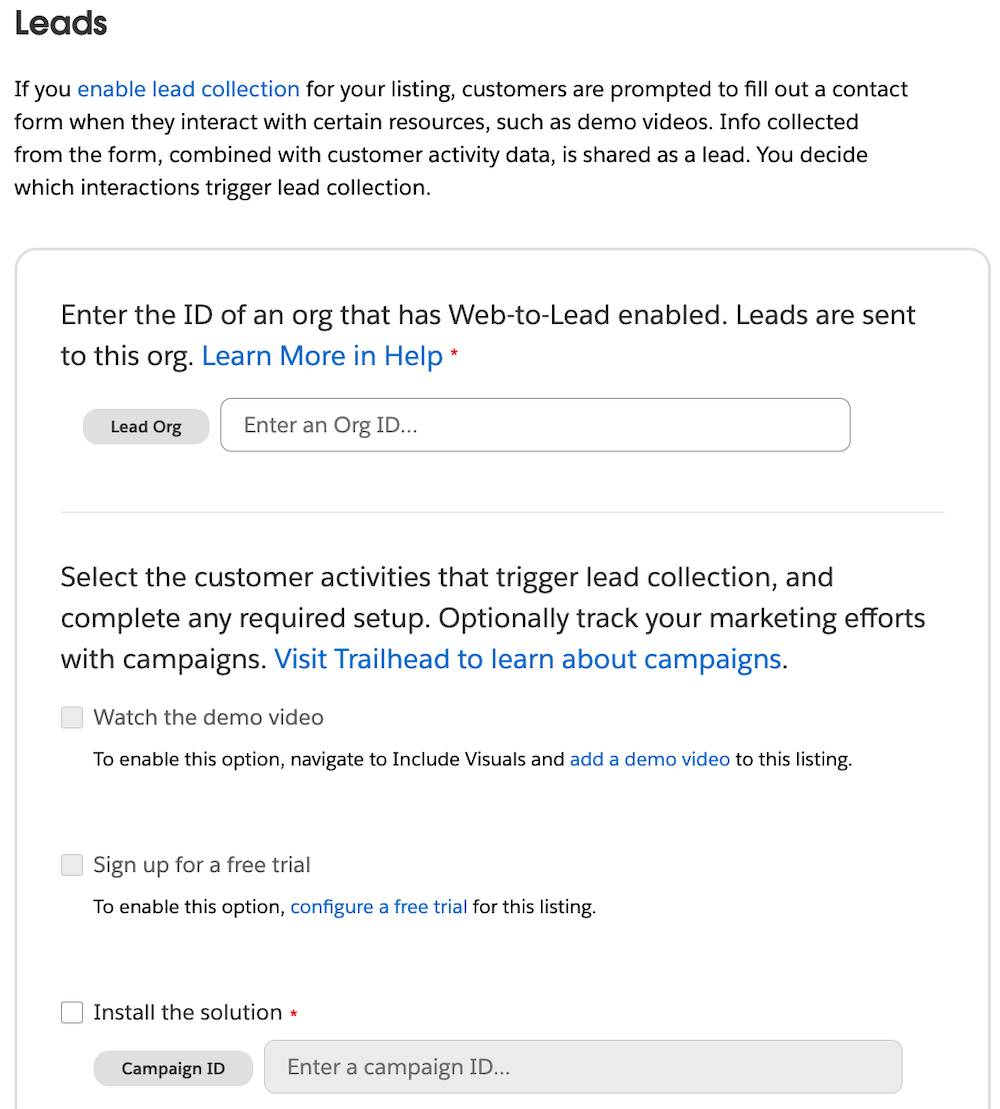Click inside the Enter an Org ID field

pyautogui.click(x=535, y=425)
